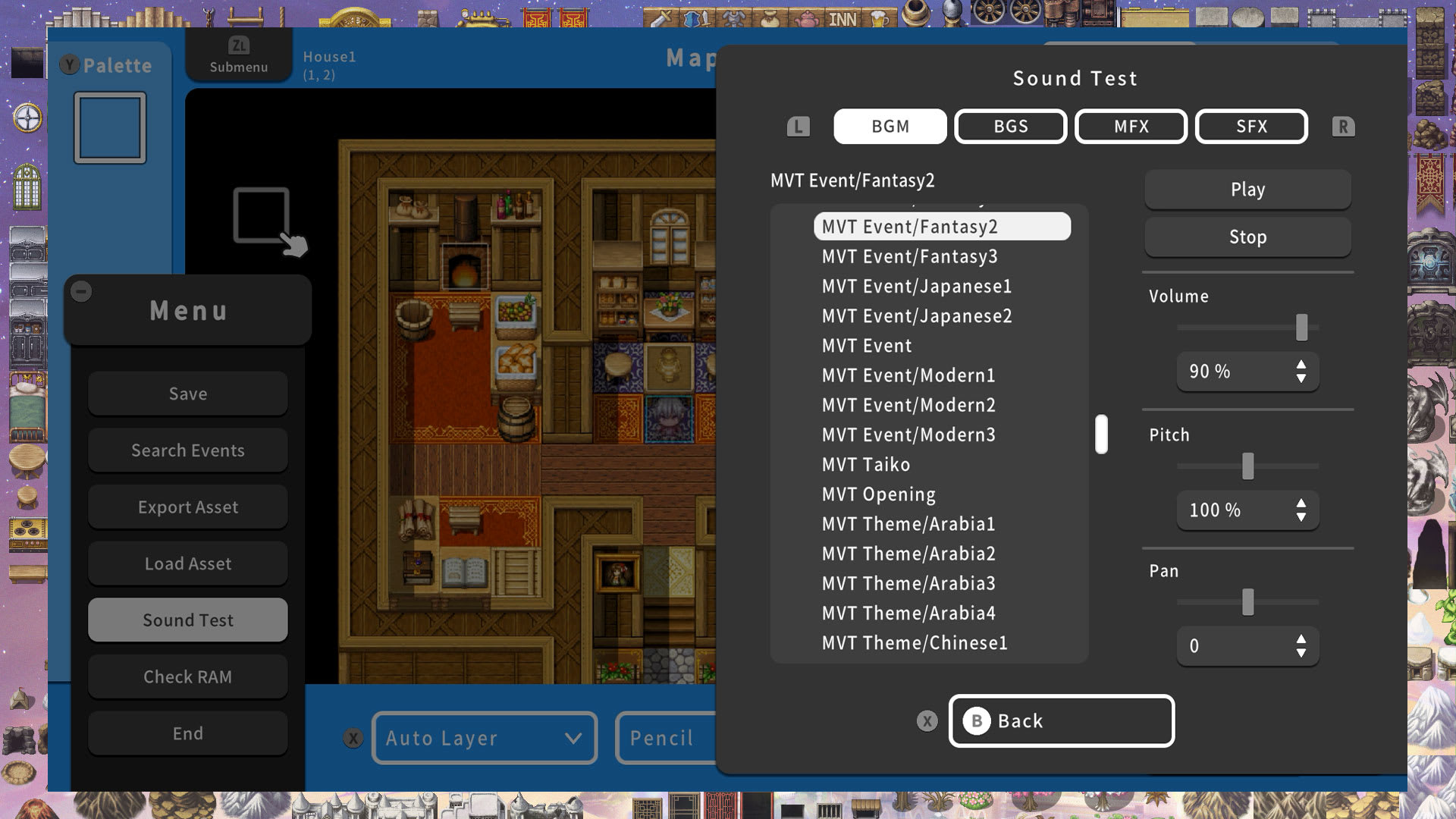Switch to the SFX audio category
This screenshot has height=819, width=1456.
pyautogui.click(x=1251, y=126)
